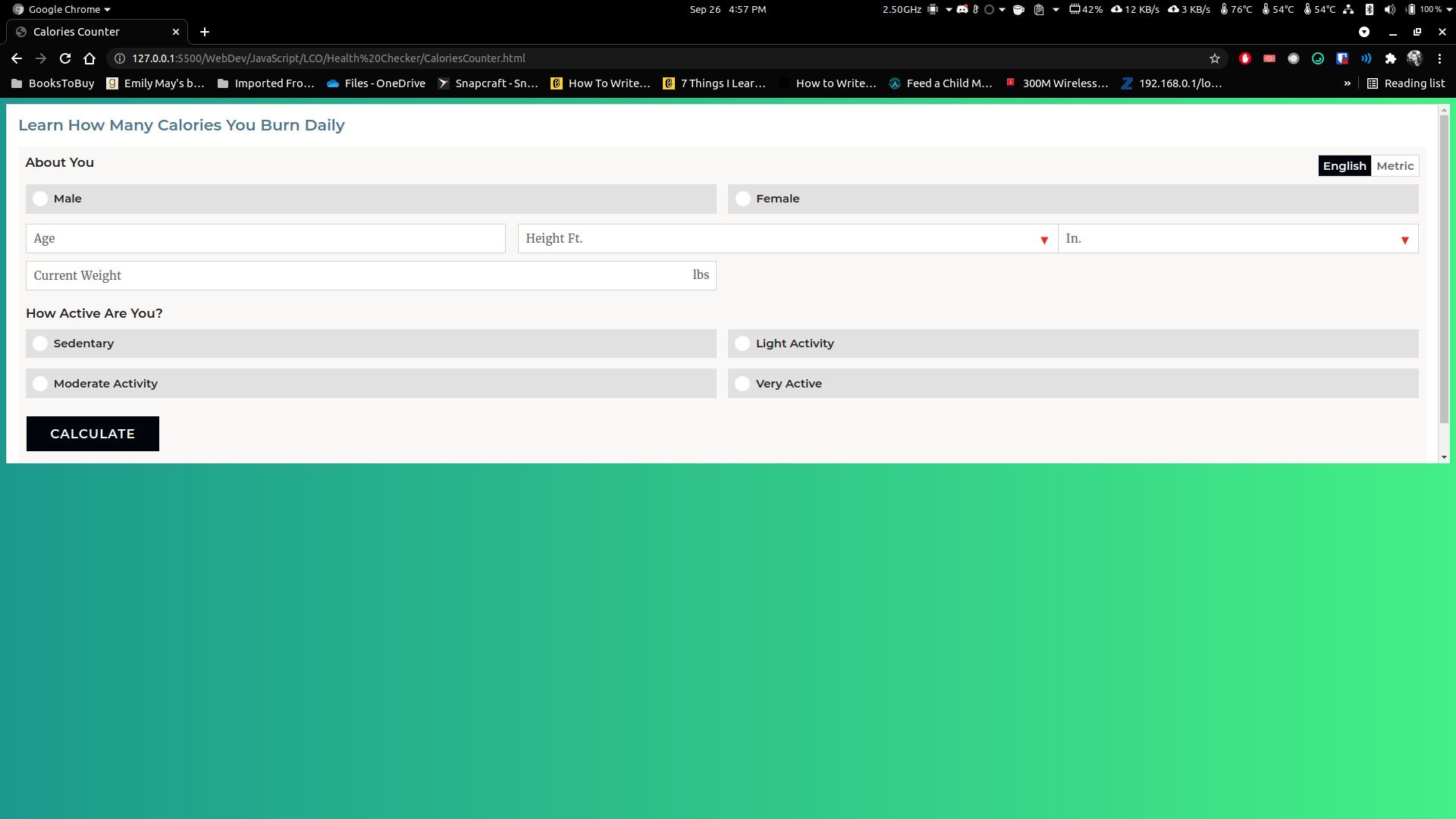Viewport: 1456px width, 819px height.
Task: Choose Very Active activity level
Action: [742, 384]
